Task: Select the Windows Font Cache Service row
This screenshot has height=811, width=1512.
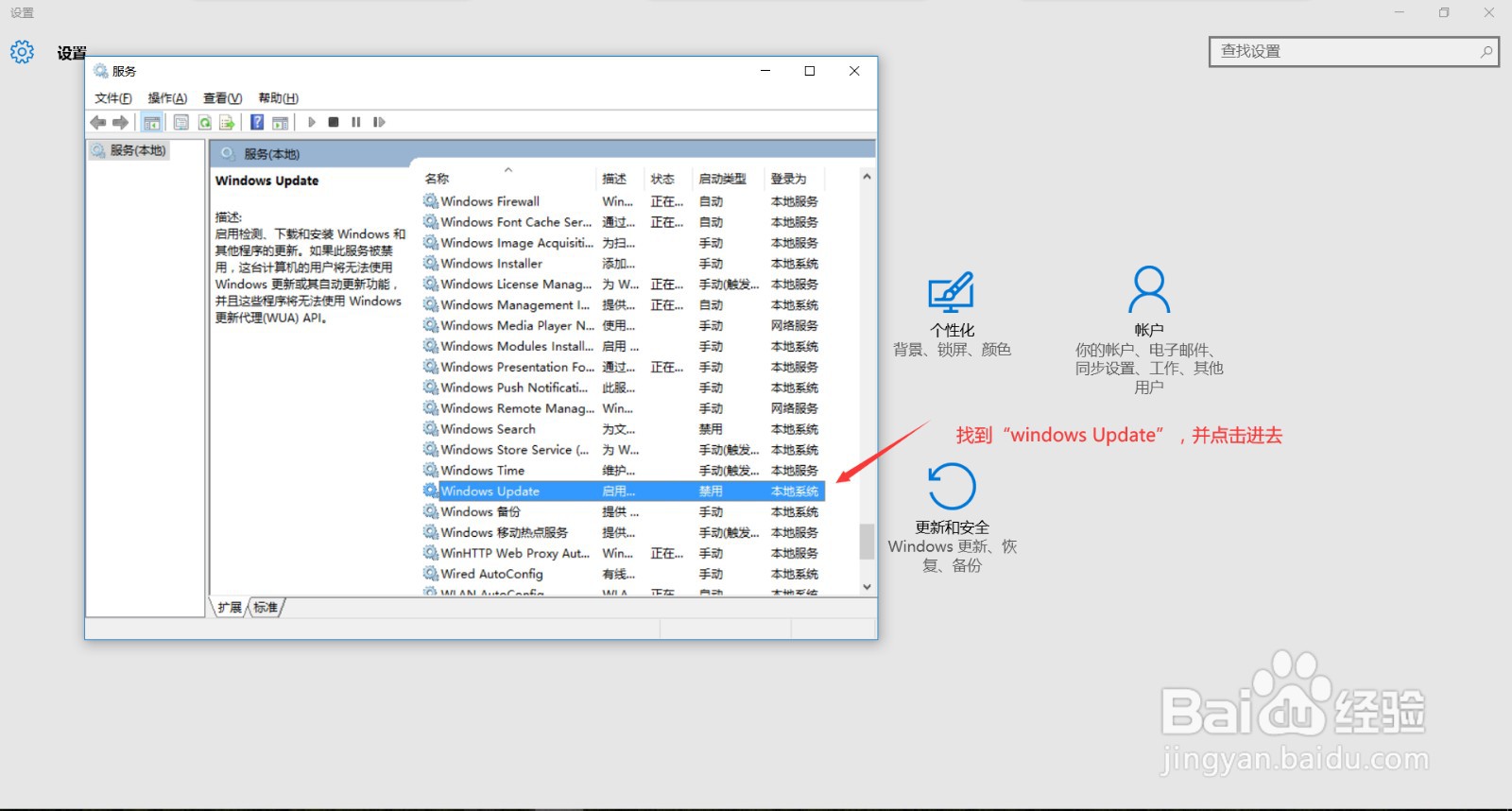Action: [623, 222]
